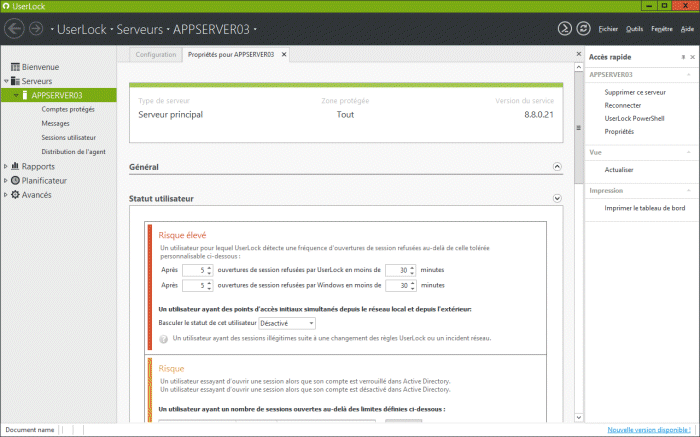
Task: Select Distribution de l'agent in tree
Action: click(73, 152)
